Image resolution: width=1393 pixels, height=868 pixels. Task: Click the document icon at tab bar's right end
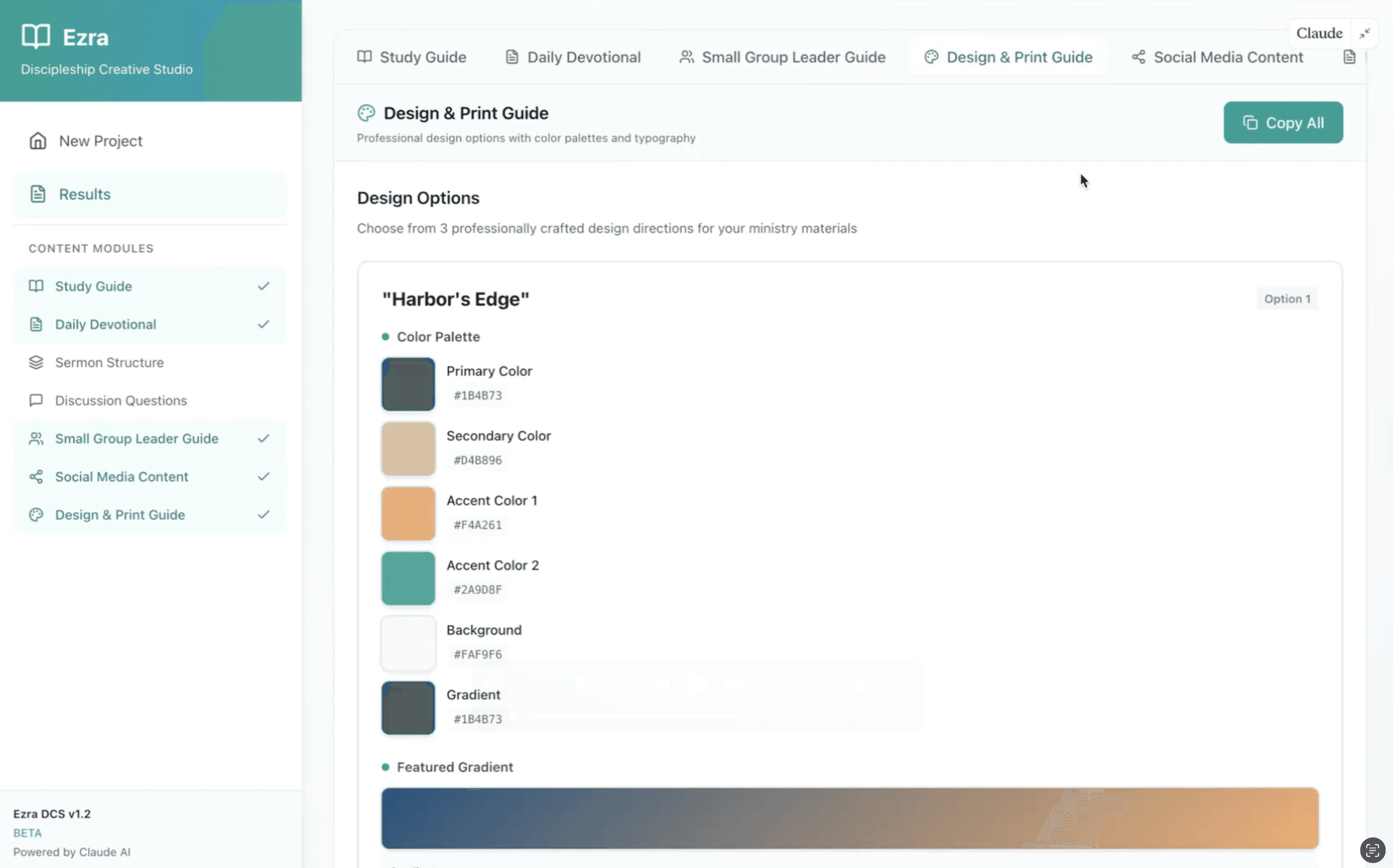tap(1349, 57)
